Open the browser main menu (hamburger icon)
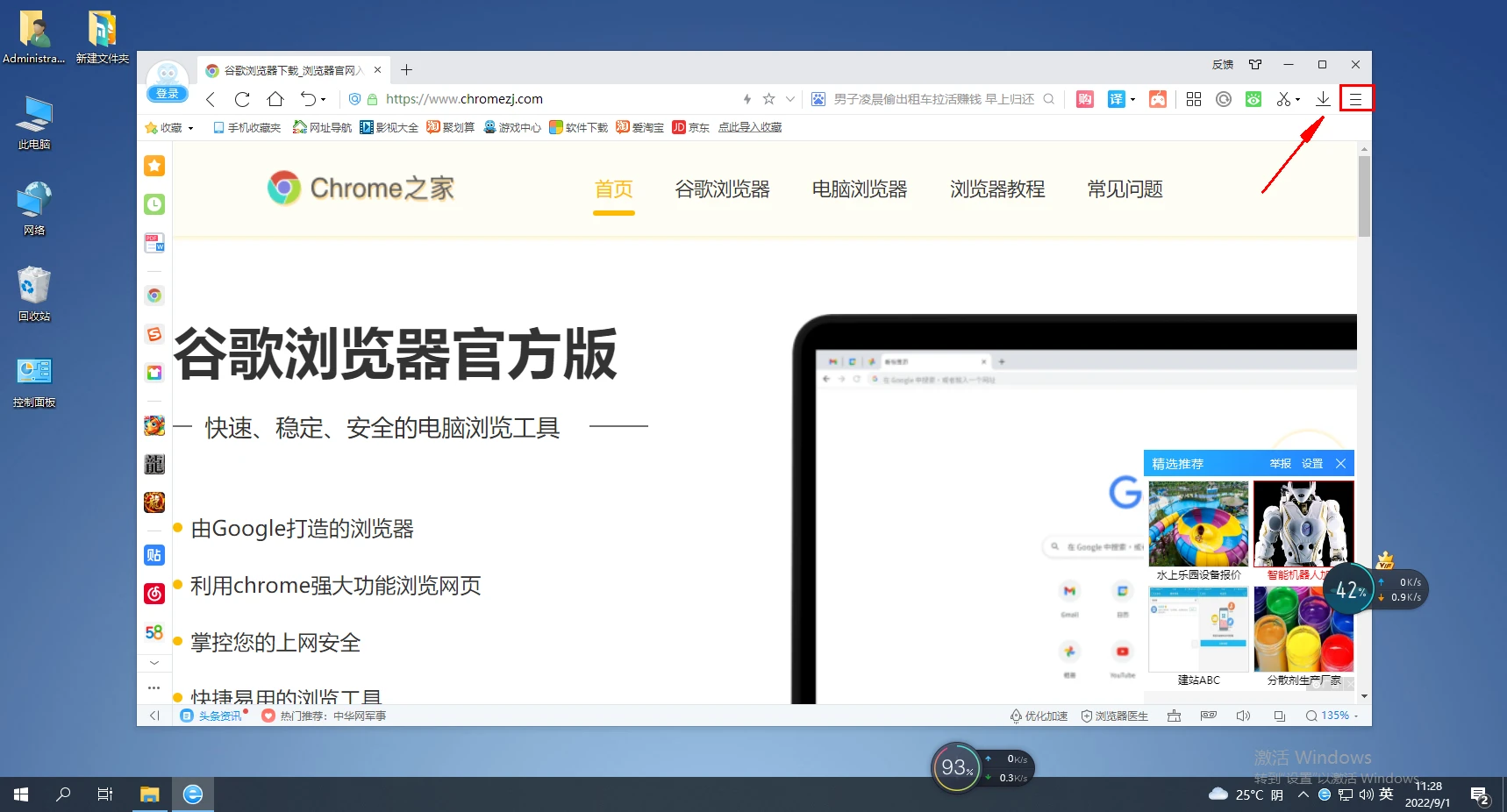The width and height of the screenshot is (1507, 812). pos(1355,99)
